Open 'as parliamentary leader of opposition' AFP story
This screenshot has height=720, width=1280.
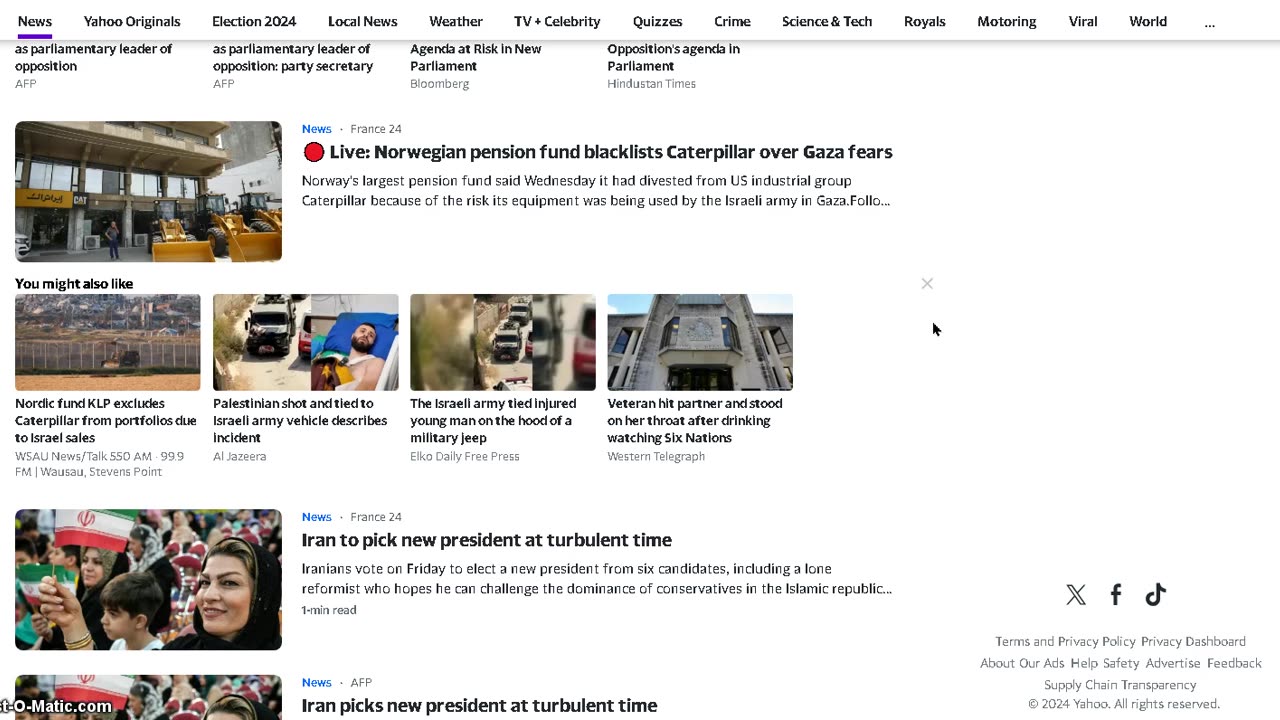[93, 57]
